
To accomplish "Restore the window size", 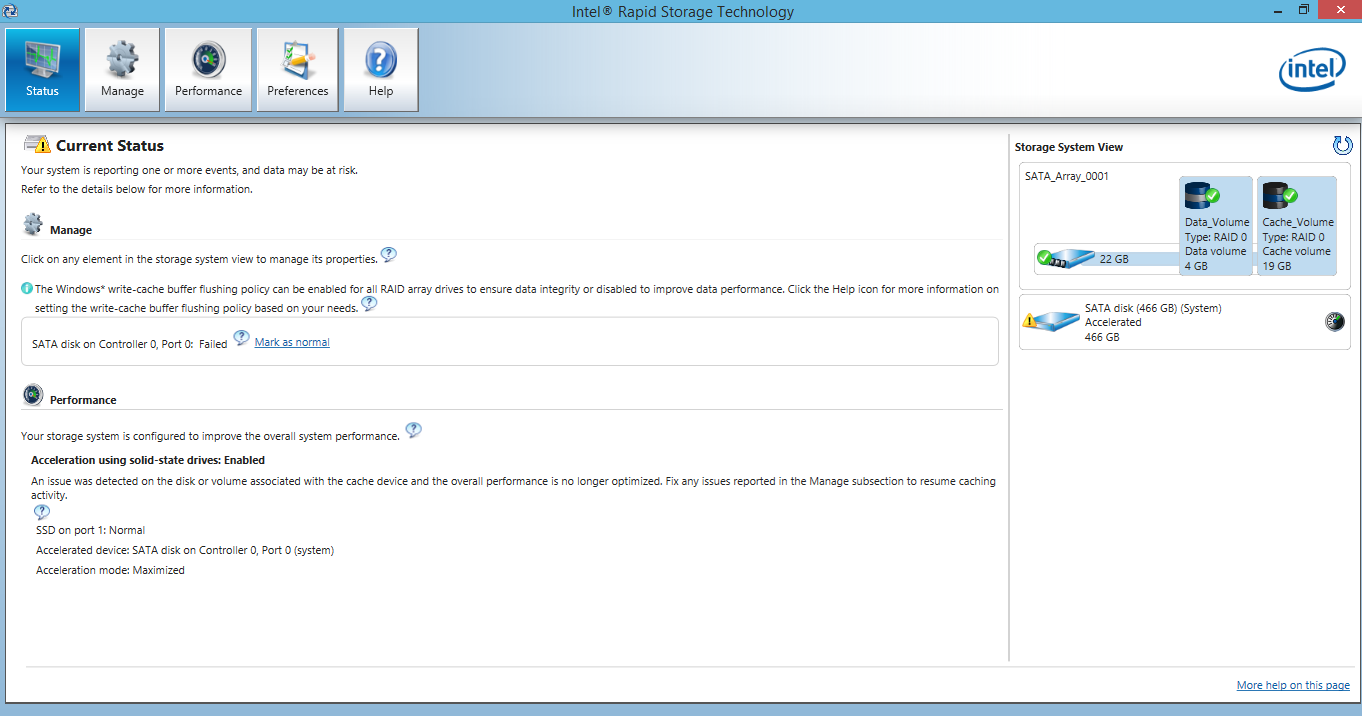I will coord(1304,10).
